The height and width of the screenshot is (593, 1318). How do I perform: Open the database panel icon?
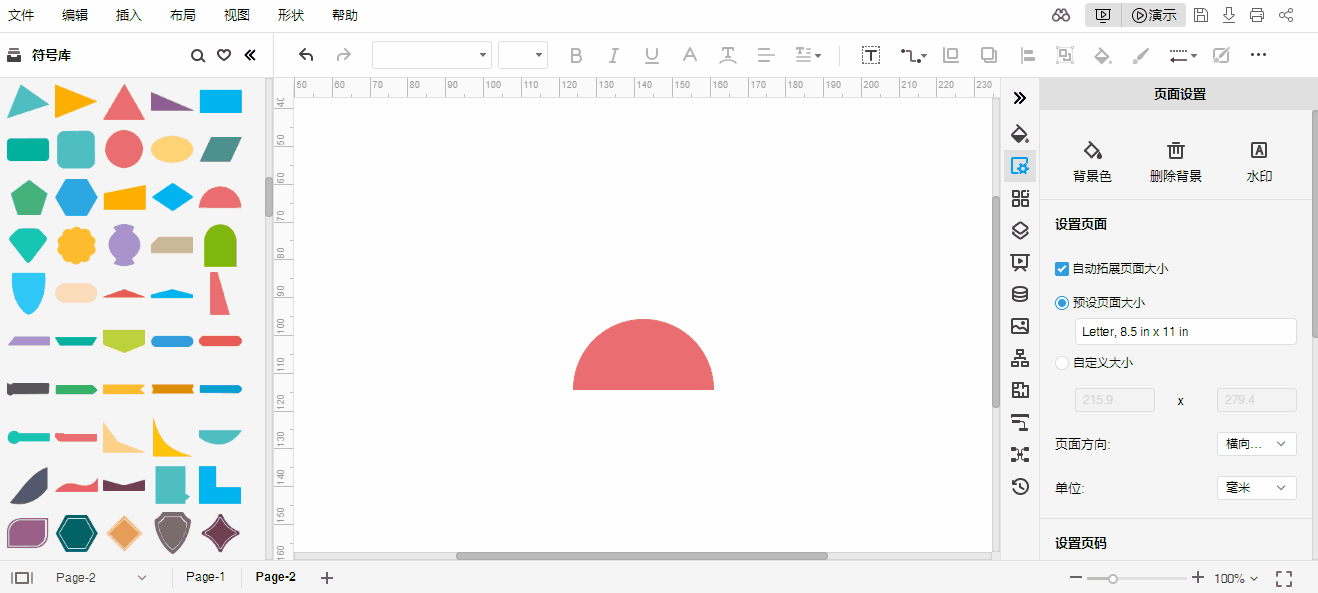click(x=1020, y=294)
